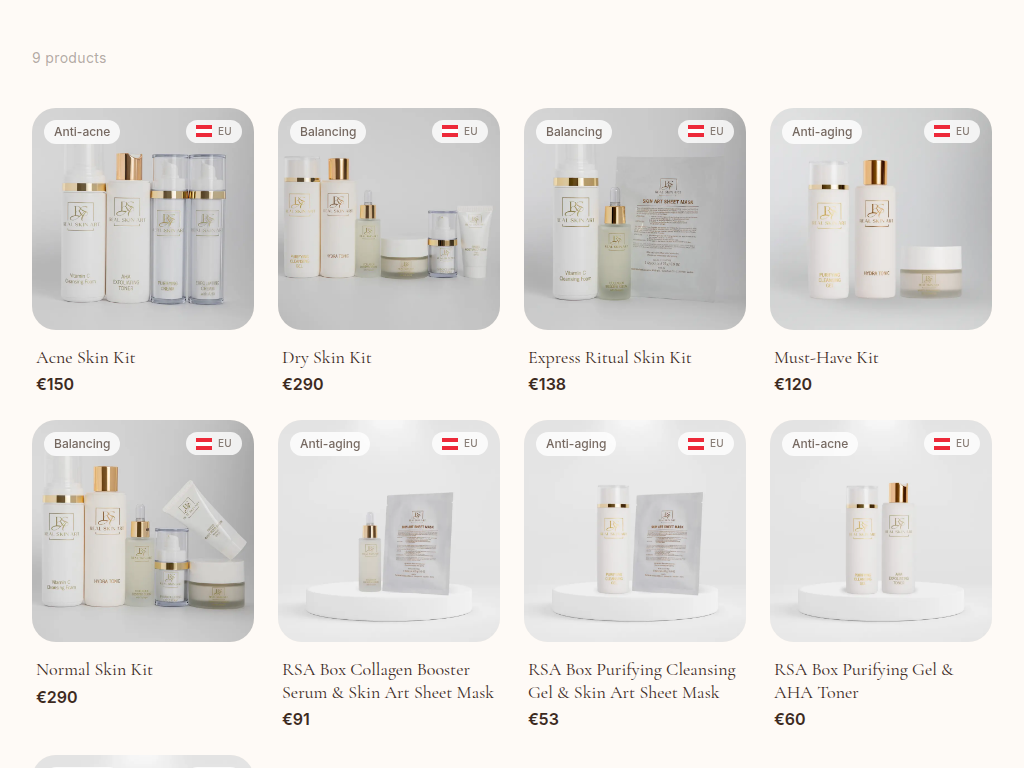Open the Must-Have Kit product photo
Screen dimensions: 1024x768
(x=881, y=219)
